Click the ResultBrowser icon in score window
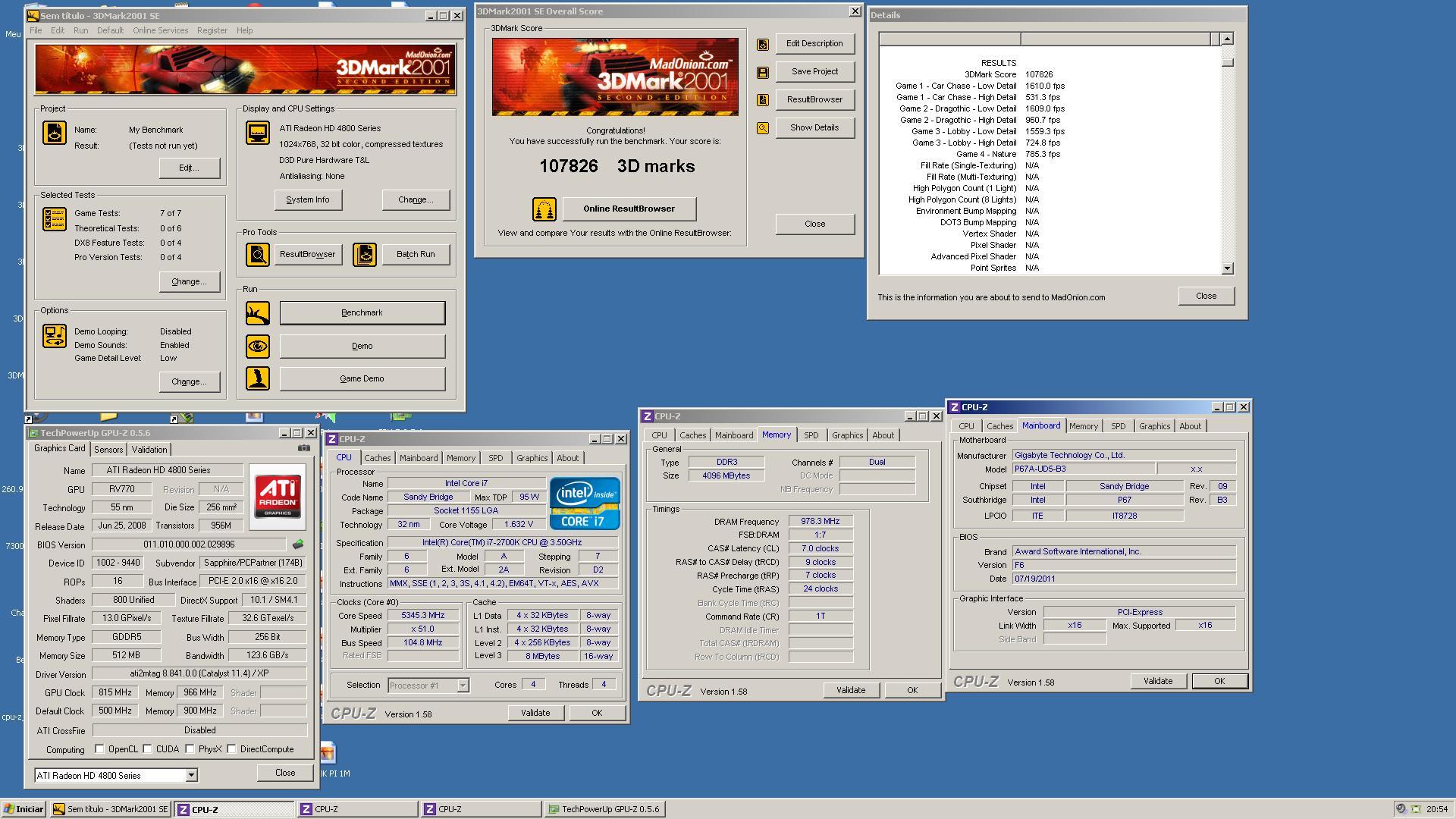1456x819 pixels. pyautogui.click(x=763, y=100)
